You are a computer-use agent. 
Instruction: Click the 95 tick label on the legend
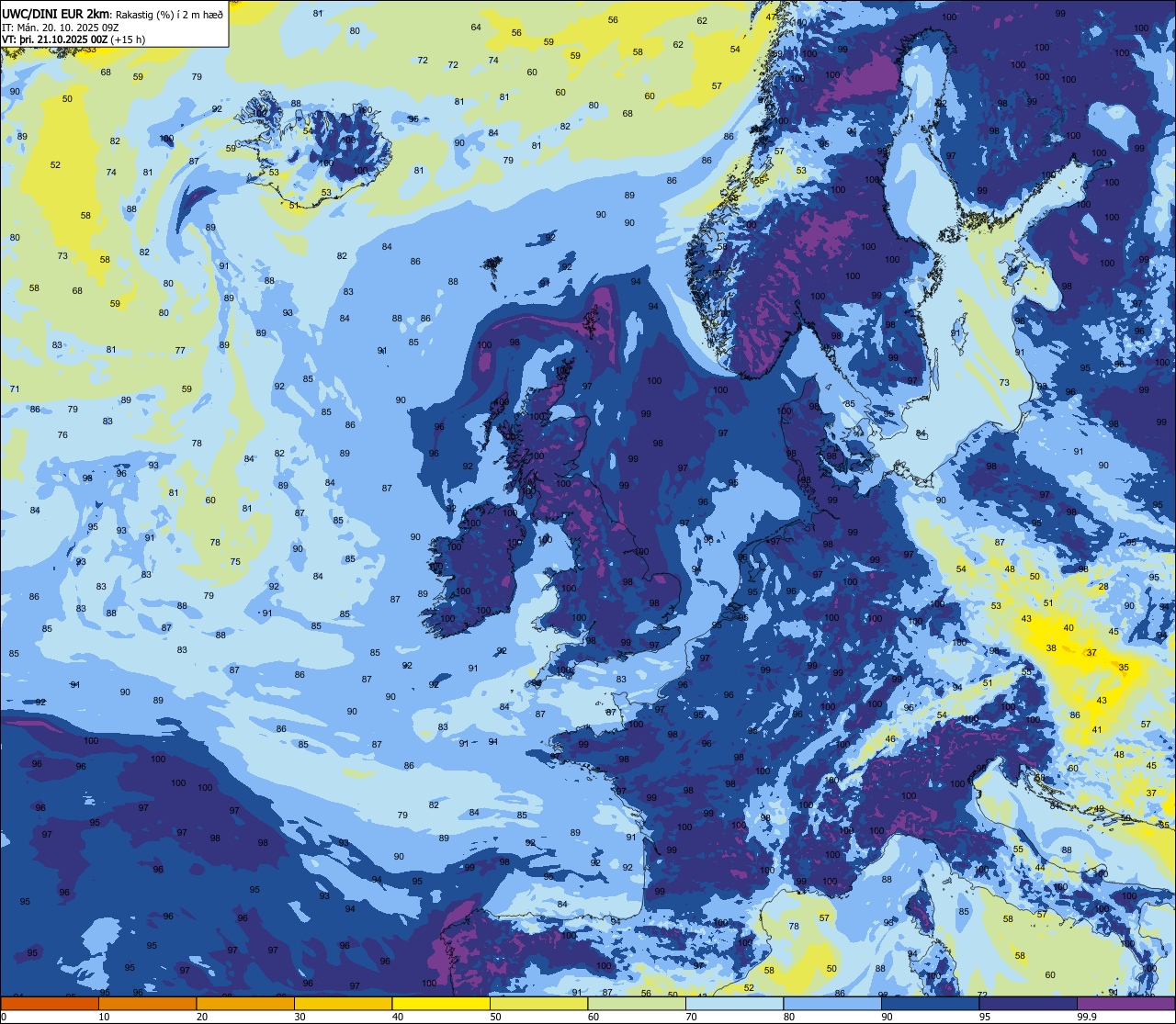[985, 1017]
